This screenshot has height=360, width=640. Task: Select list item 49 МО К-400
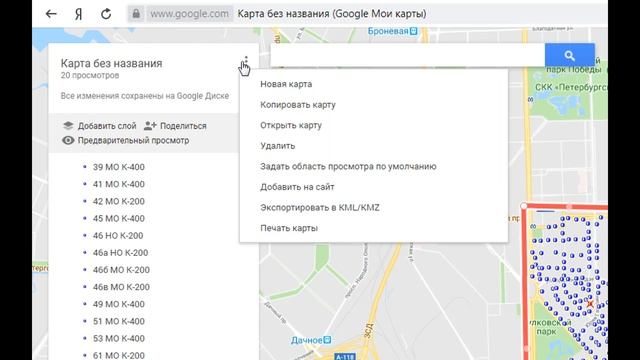point(119,304)
